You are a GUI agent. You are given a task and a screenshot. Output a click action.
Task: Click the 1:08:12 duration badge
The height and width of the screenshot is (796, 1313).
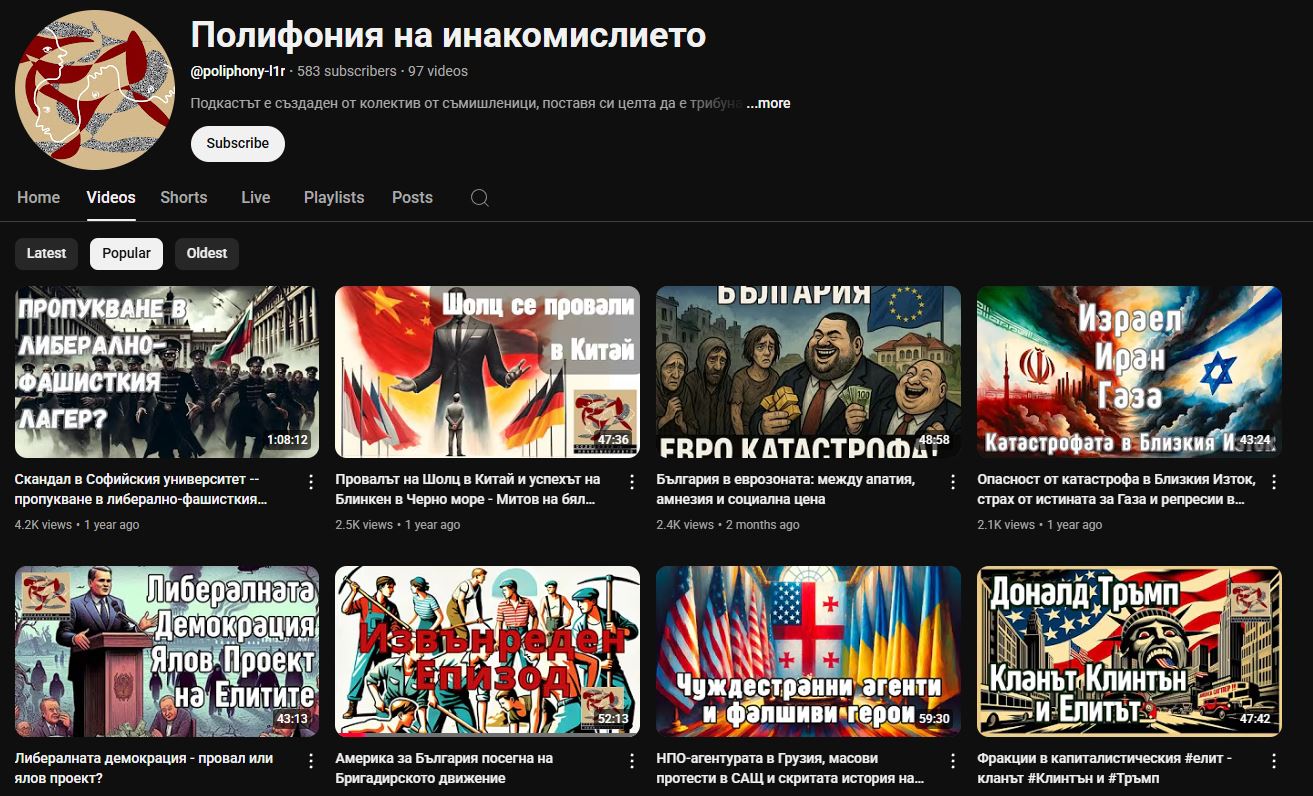[288, 440]
